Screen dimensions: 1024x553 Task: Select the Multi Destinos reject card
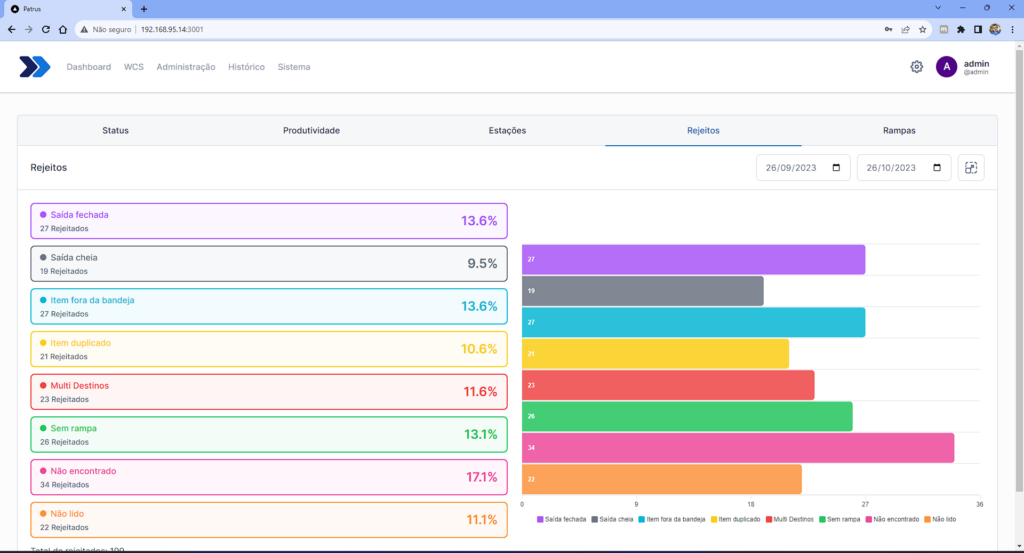coord(269,392)
